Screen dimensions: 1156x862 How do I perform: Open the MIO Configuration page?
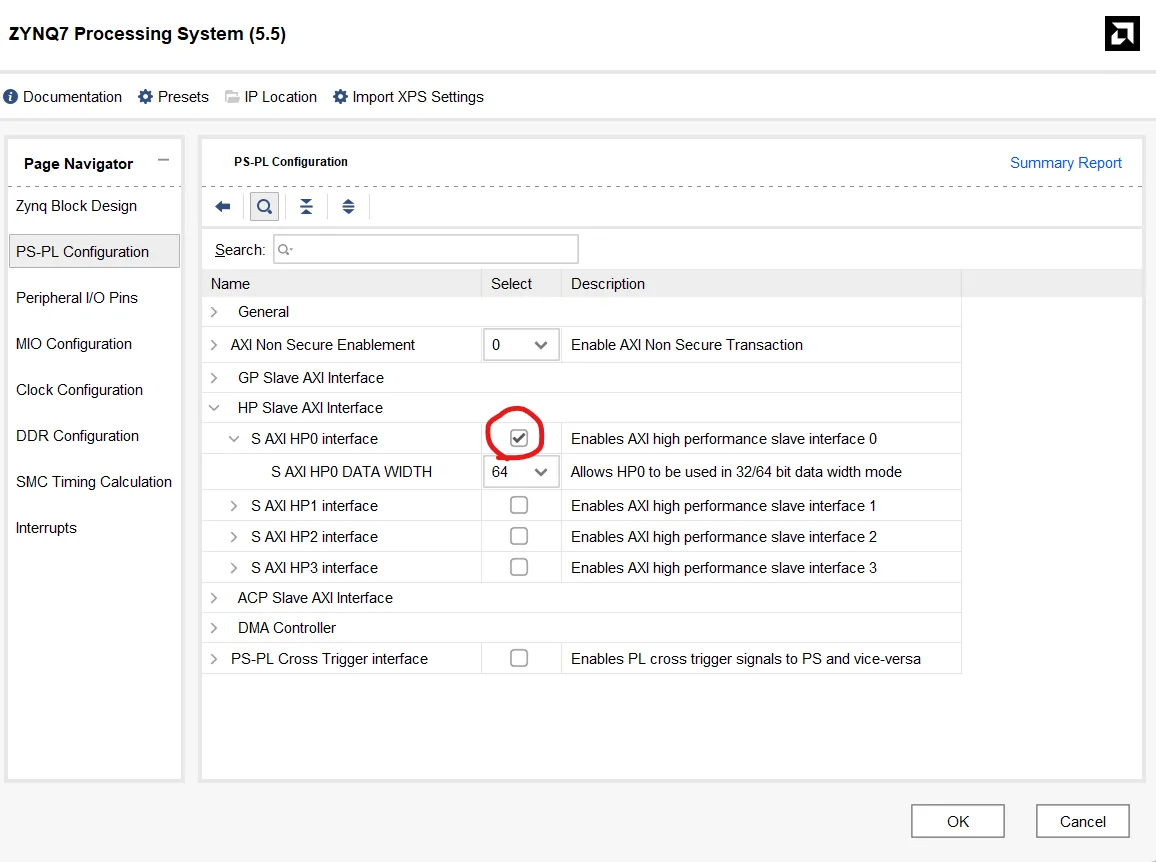(x=74, y=344)
